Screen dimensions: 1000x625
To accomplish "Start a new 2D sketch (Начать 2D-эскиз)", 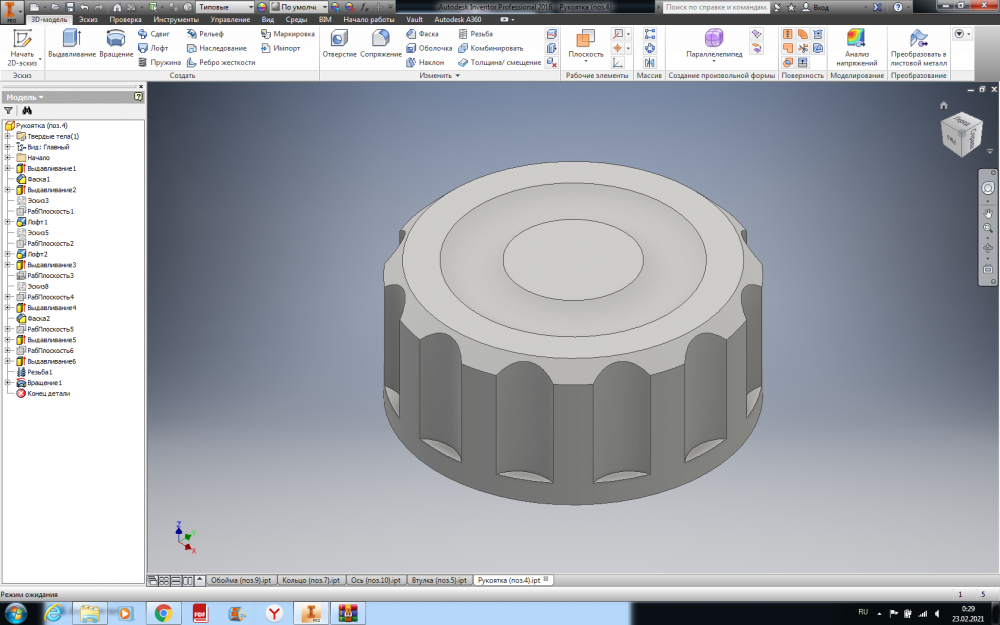I will pyautogui.click(x=21, y=46).
